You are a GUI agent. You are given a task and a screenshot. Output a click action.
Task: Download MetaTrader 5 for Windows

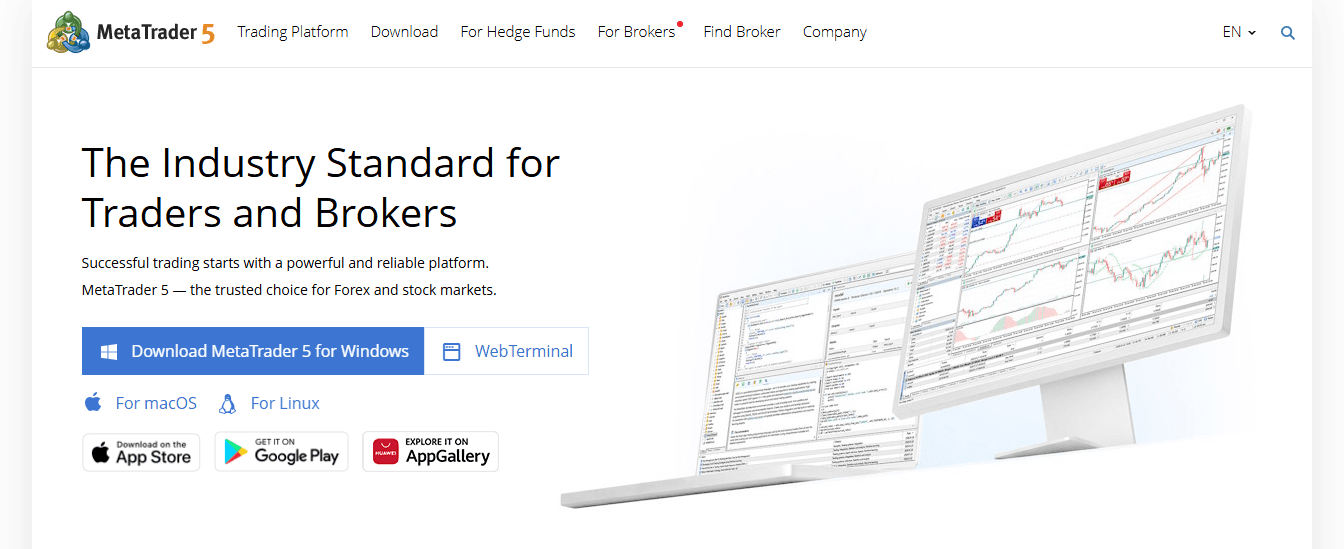[253, 351]
